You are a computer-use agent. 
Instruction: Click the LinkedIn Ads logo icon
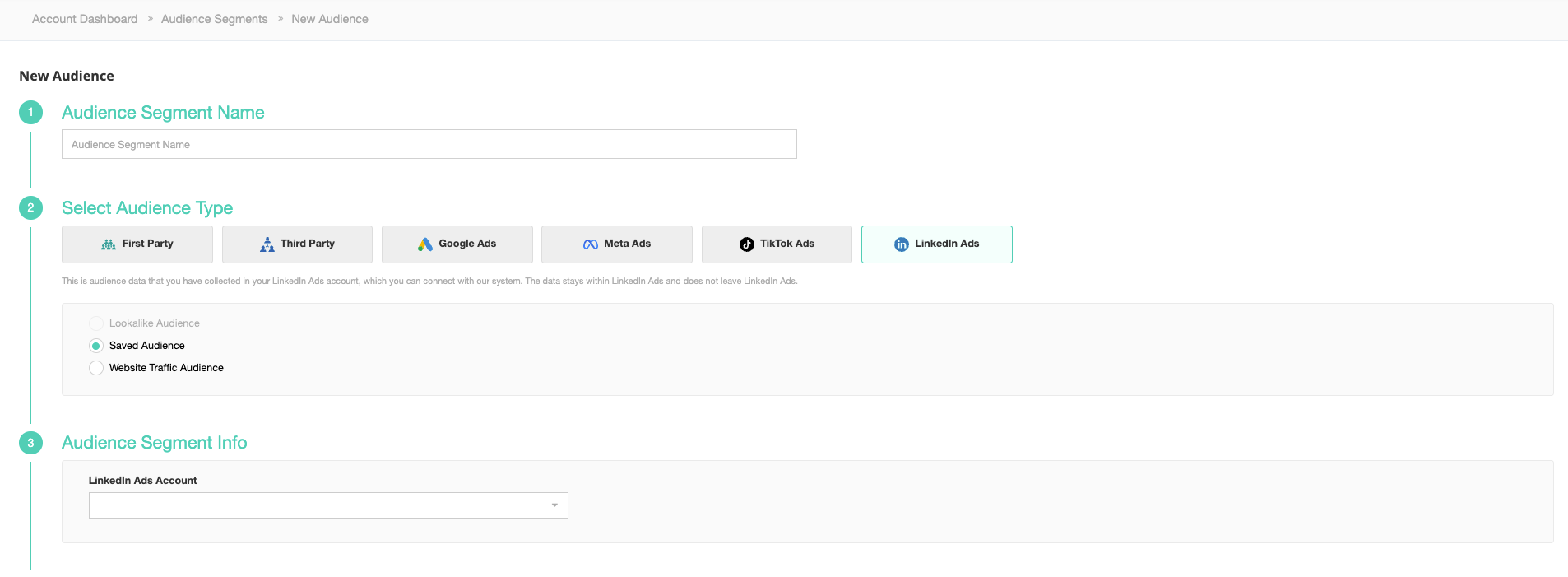pos(901,244)
